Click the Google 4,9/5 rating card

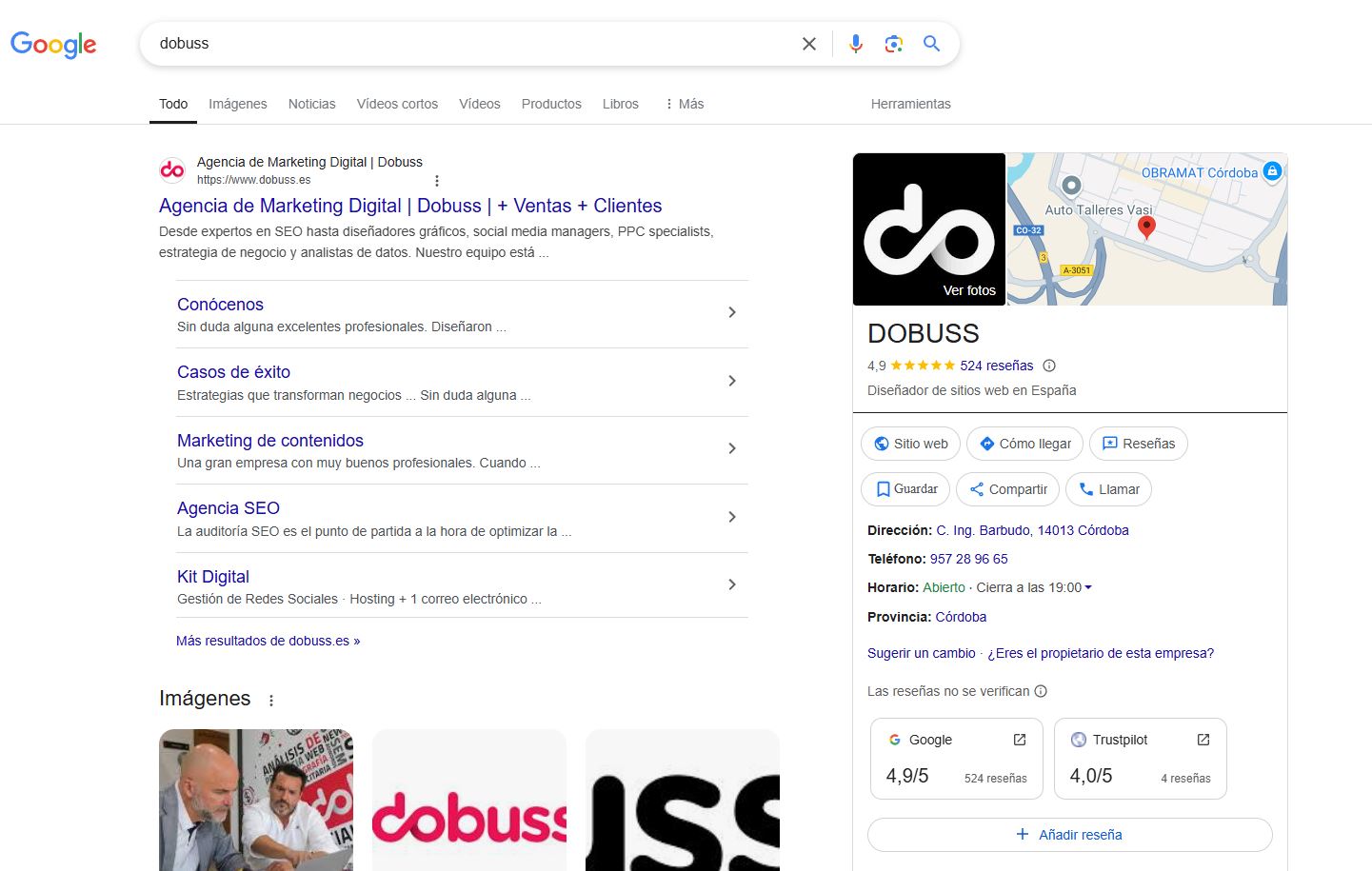tap(957, 759)
